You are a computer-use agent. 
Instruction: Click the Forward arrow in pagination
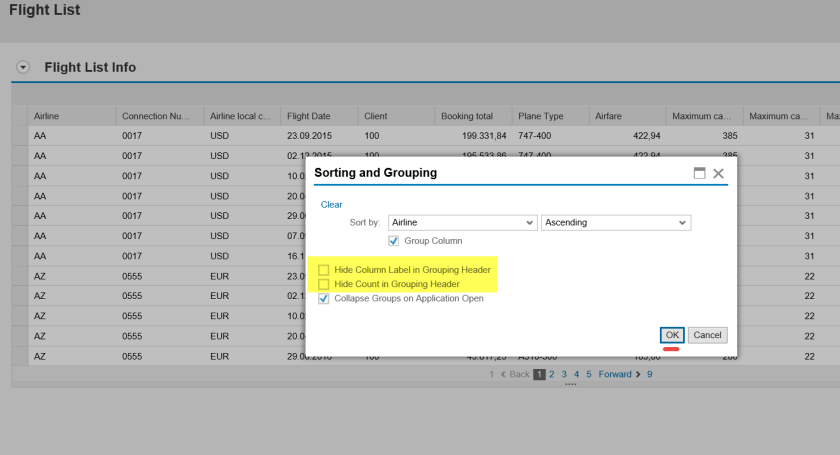[x=638, y=374]
